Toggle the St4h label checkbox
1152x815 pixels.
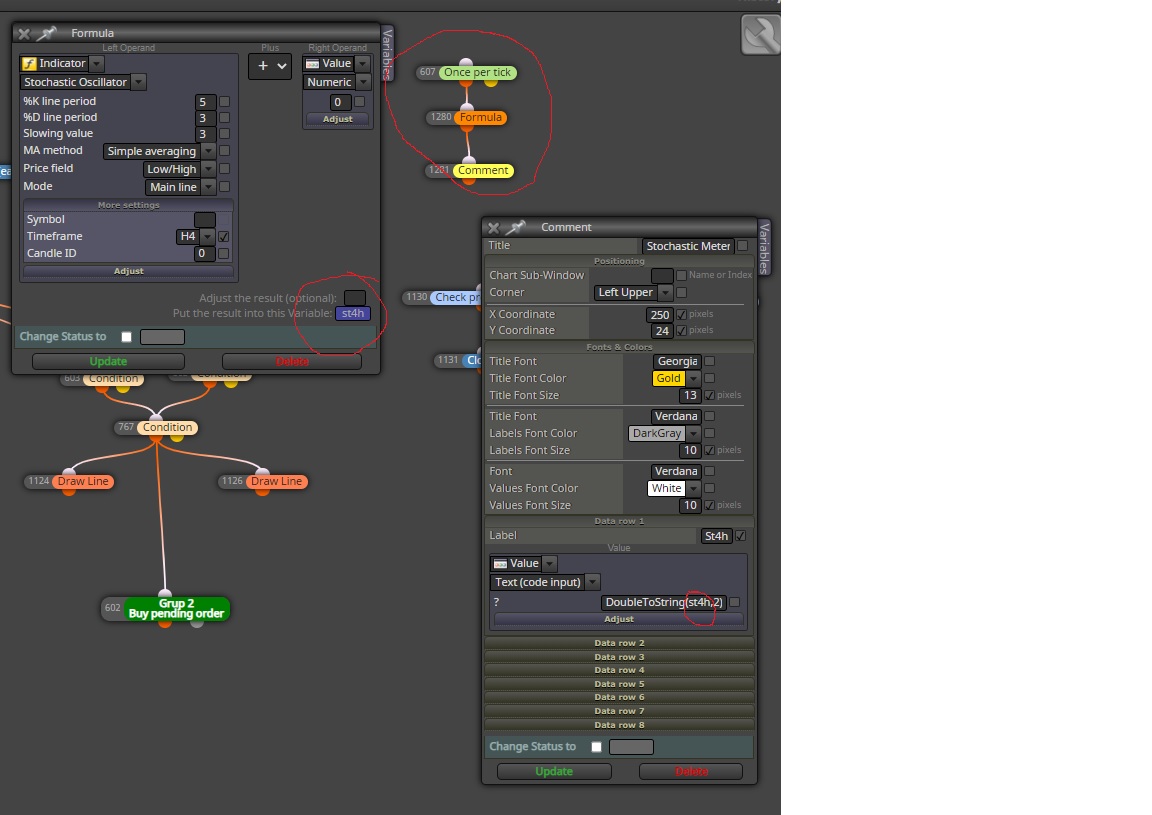pos(741,536)
